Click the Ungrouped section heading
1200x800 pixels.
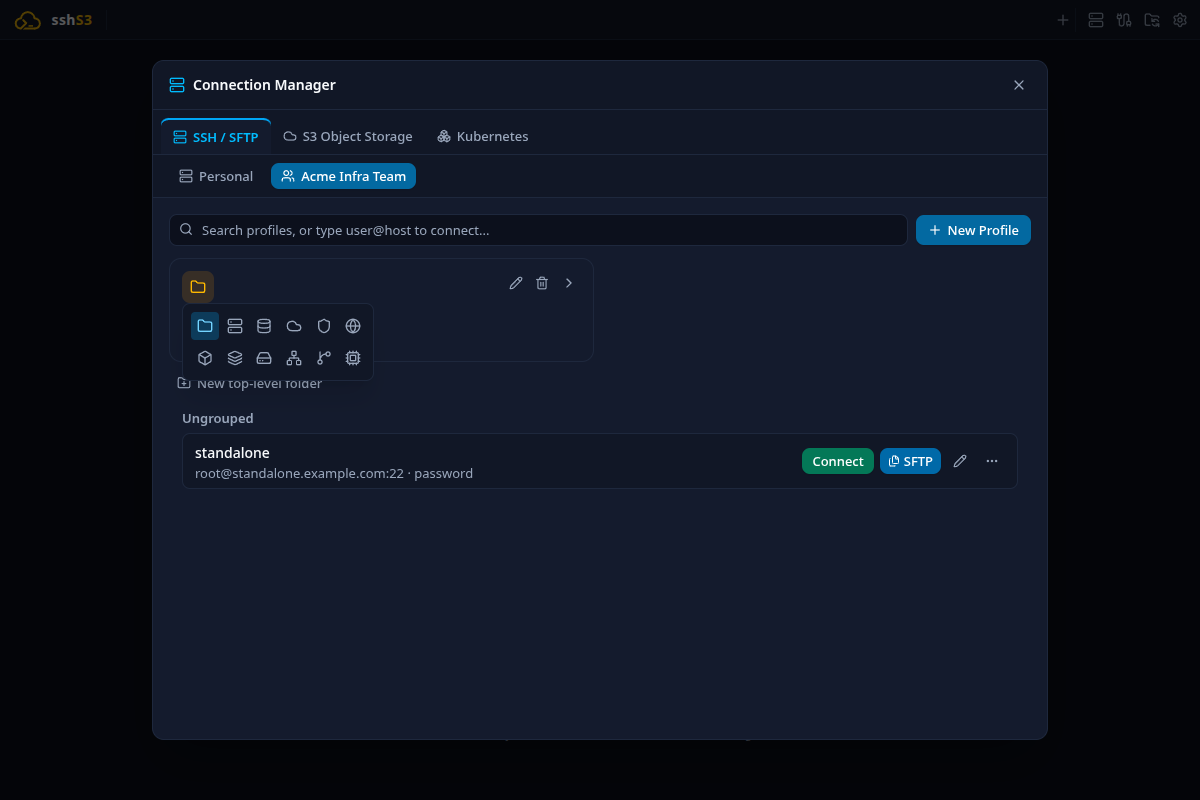click(x=218, y=418)
